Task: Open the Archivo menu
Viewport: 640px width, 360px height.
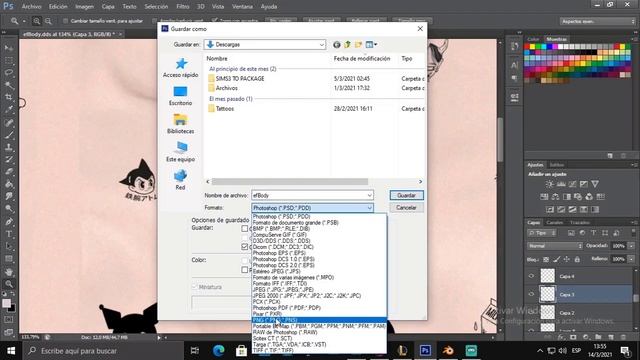Action: click(31, 7)
